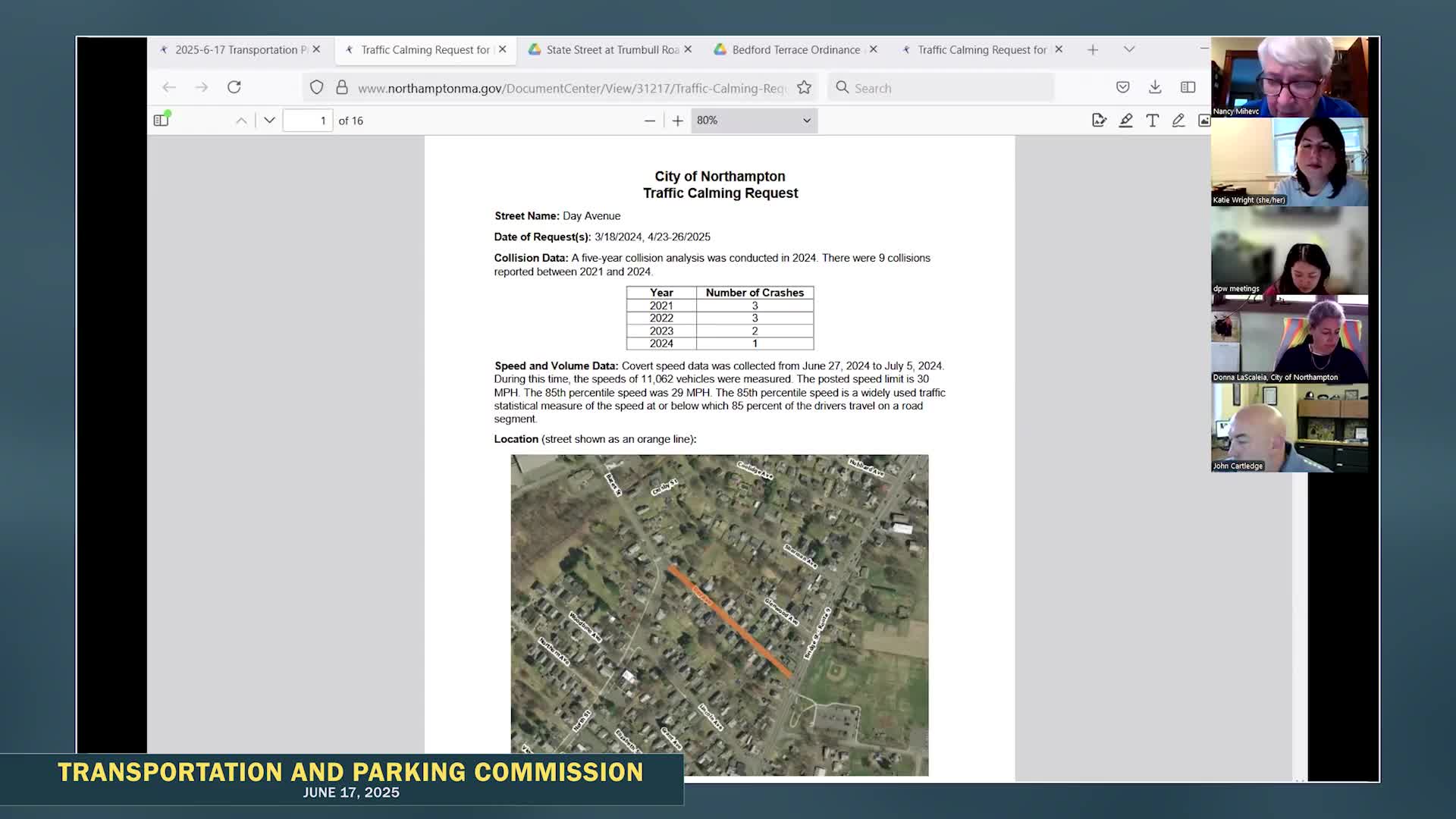This screenshot has height=819, width=1456.
Task: Click the 'Traffic Calming Request' document title
Action: (720, 193)
